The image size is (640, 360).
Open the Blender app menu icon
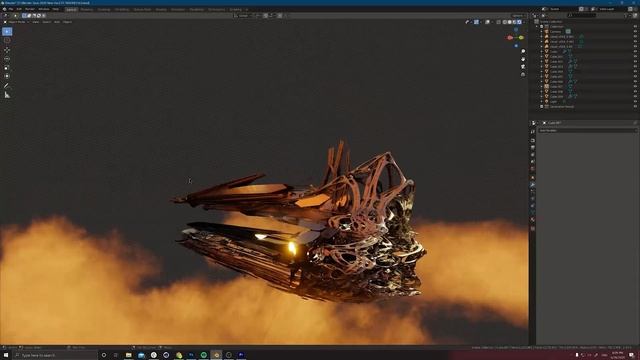(4, 9)
